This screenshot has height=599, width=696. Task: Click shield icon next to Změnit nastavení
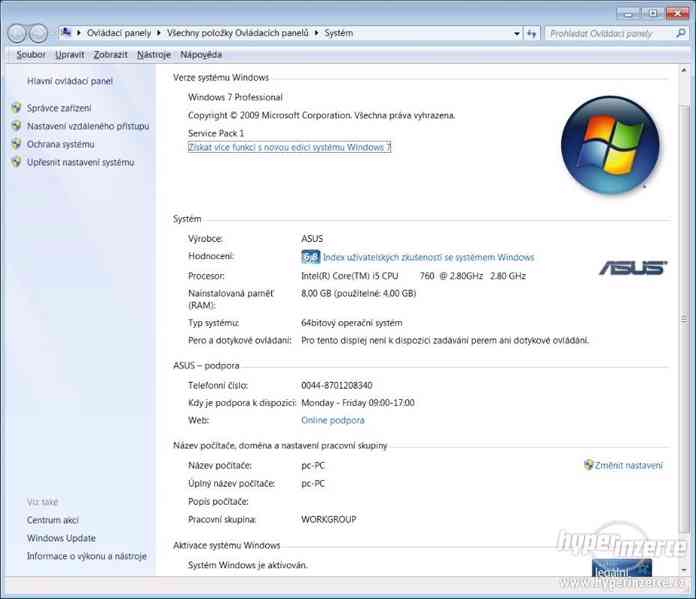click(x=589, y=464)
